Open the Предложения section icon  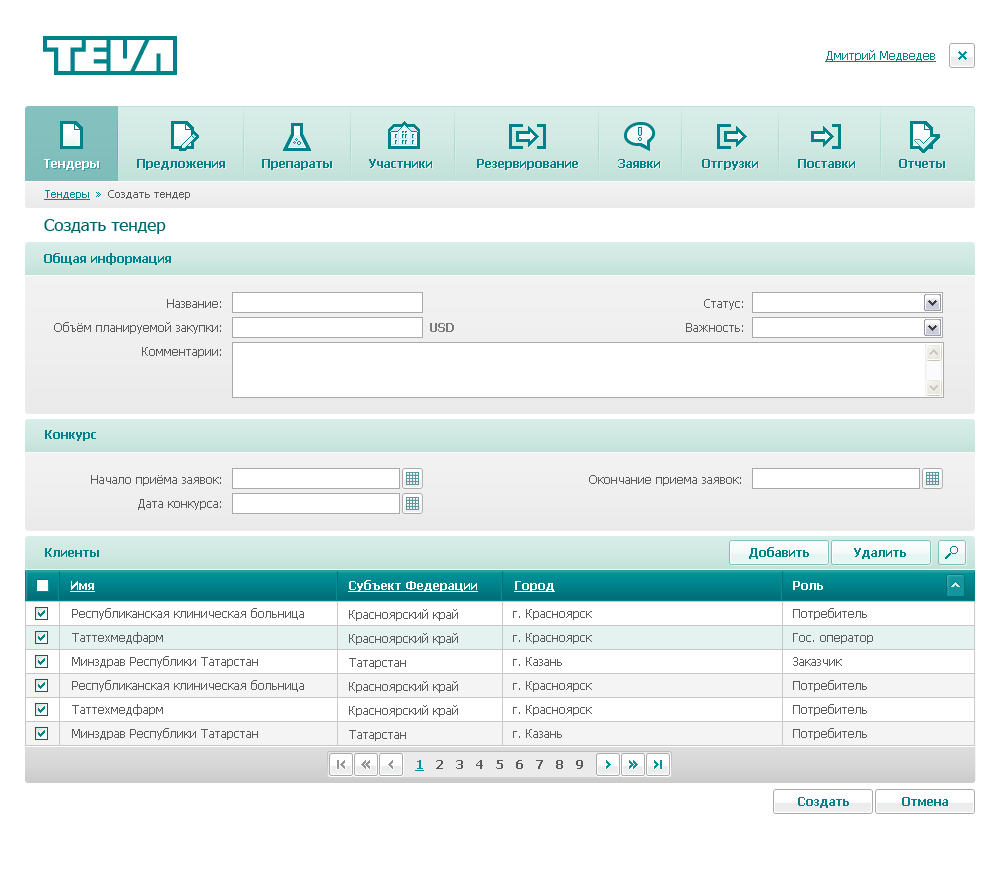182,136
